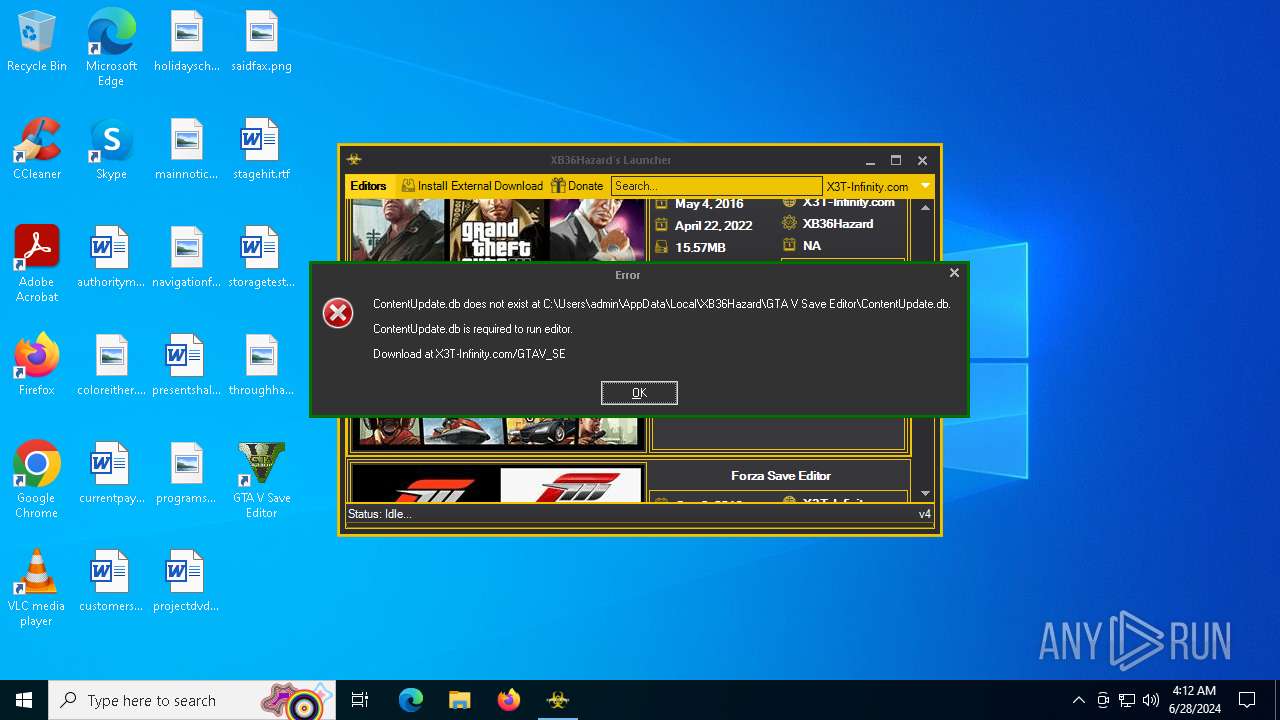This screenshot has width=1280, height=720.
Task: Open the Windows Start menu
Action: (24, 700)
